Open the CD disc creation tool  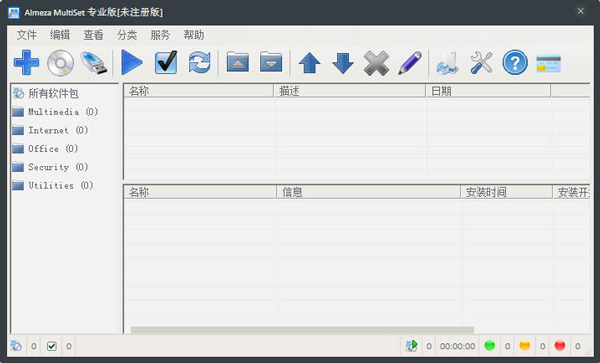[60, 62]
